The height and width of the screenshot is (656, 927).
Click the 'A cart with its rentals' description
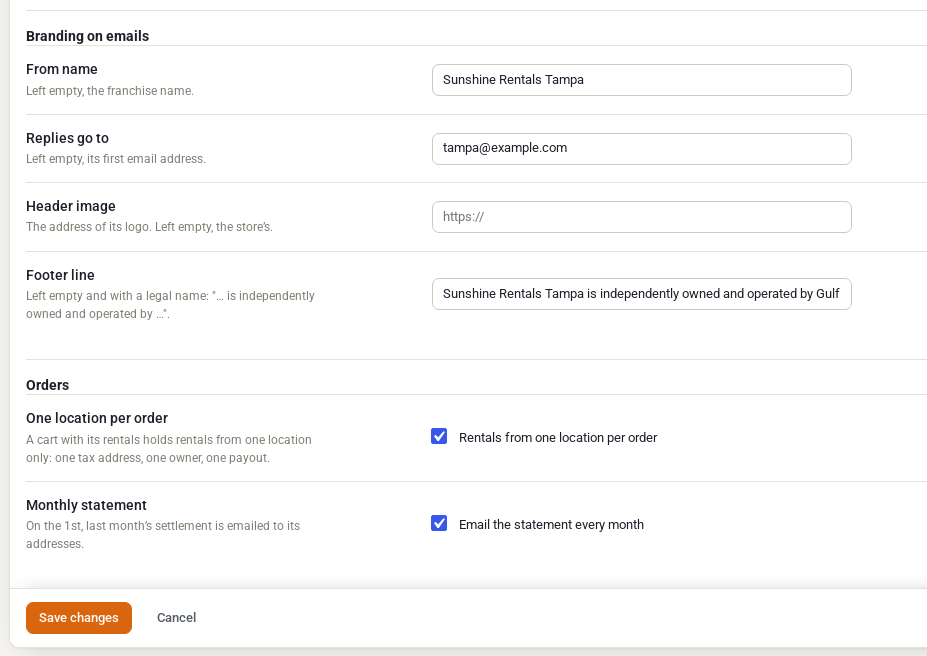(168, 449)
